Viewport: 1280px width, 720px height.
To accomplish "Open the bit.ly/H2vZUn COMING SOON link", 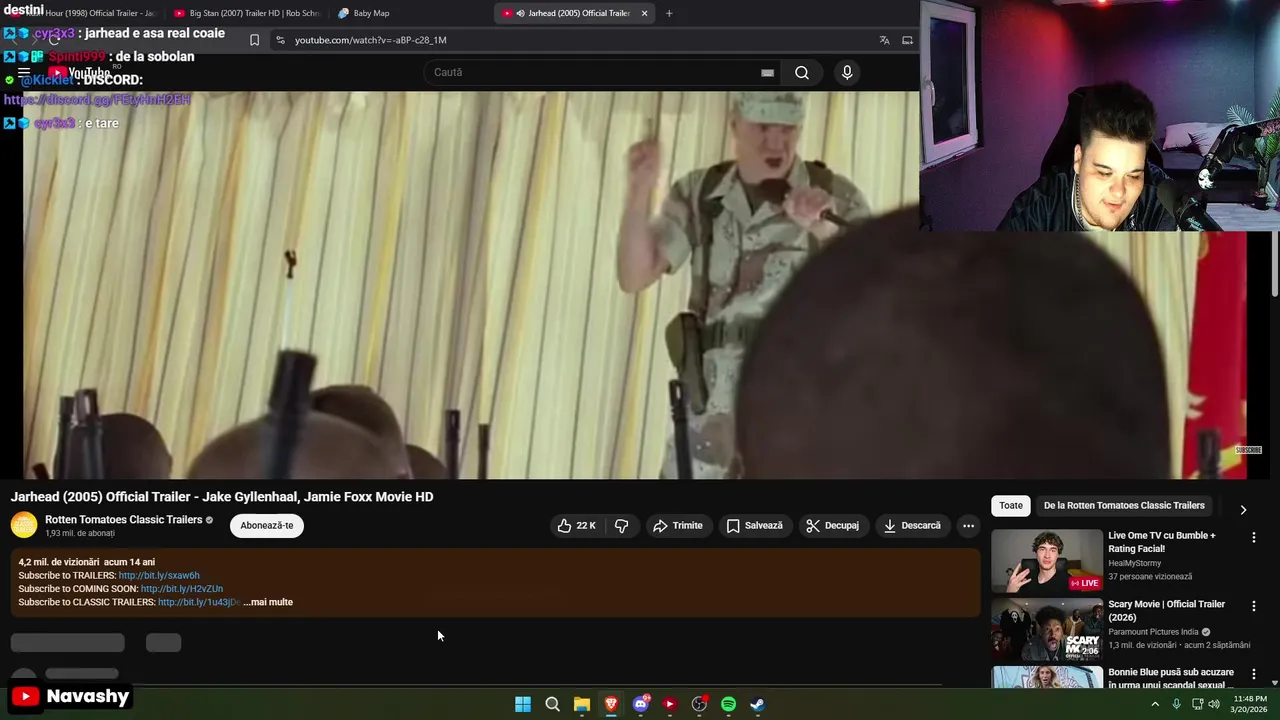I will (182, 589).
